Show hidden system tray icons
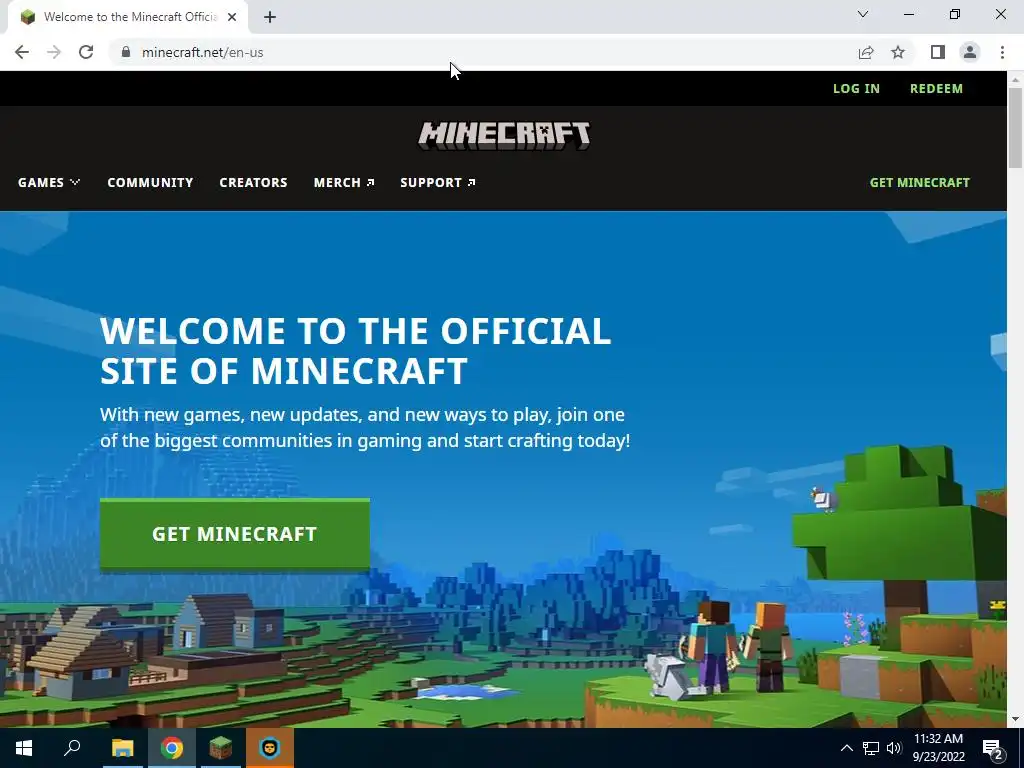Viewport: 1024px width, 768px height. (846, 748)
